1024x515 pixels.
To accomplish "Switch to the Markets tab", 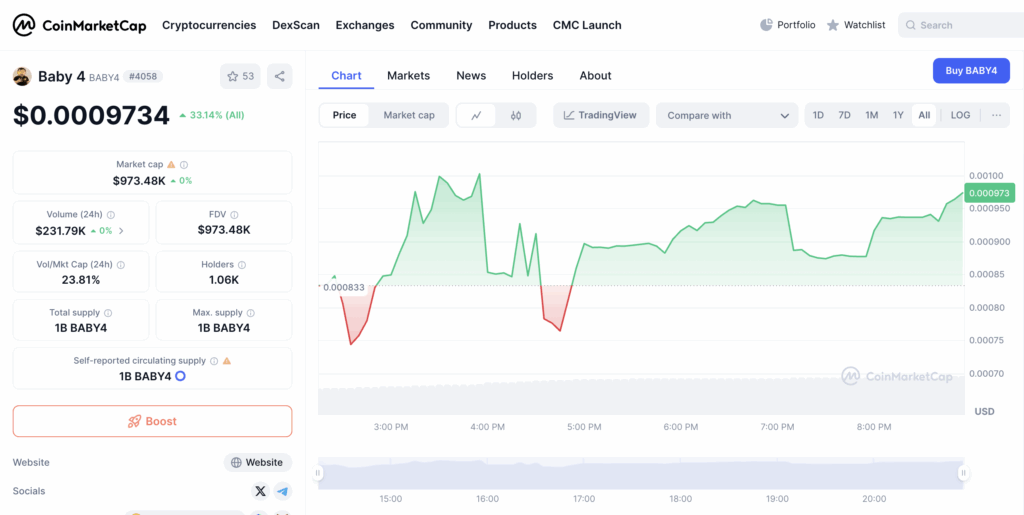I will click(408, 76).
